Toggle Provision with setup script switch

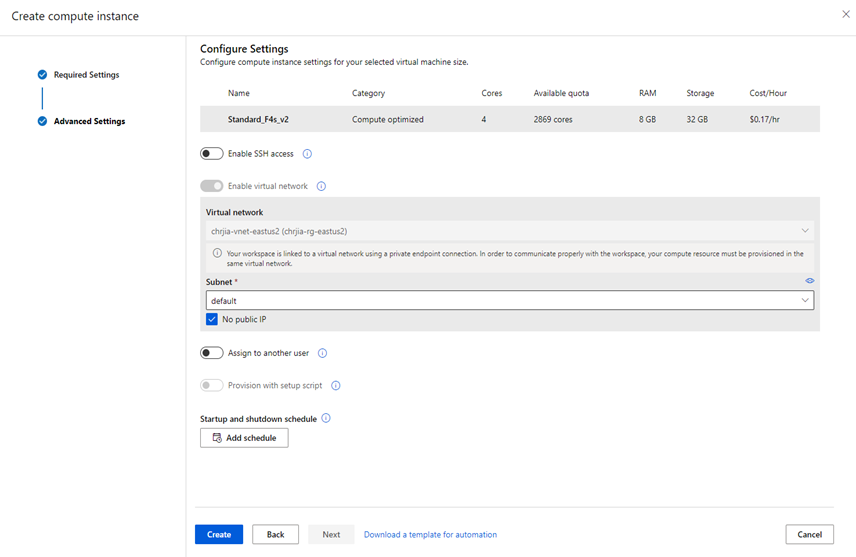(x=212, y=386)
